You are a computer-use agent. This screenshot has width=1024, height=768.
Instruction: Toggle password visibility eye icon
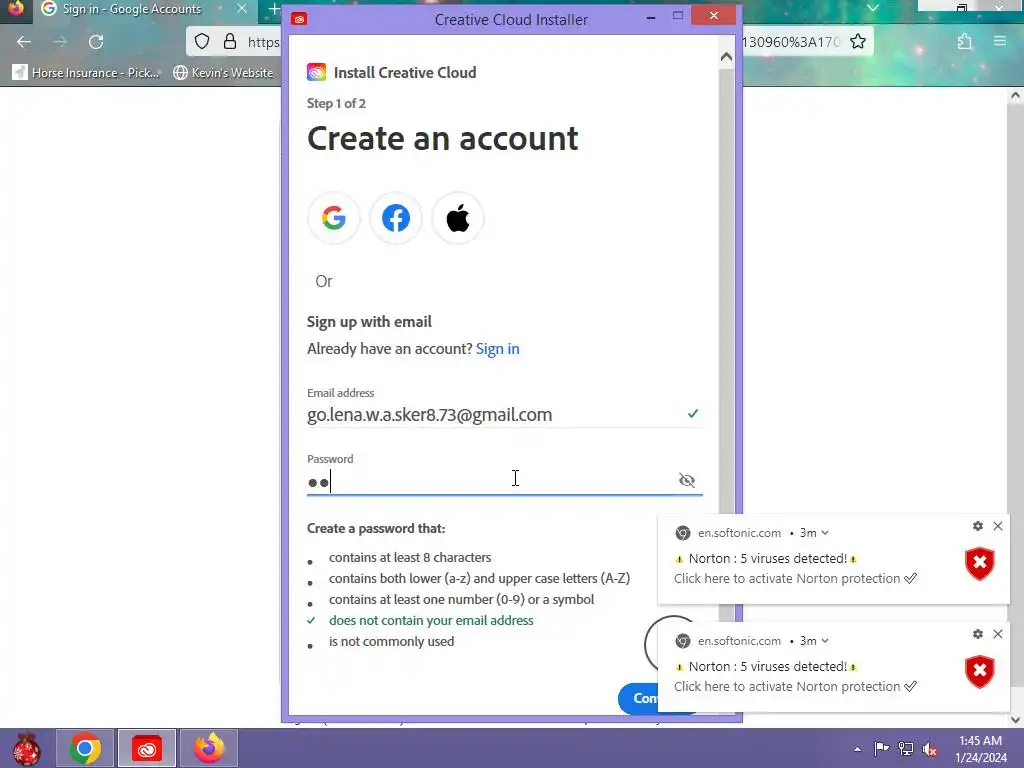coord(686,481)
